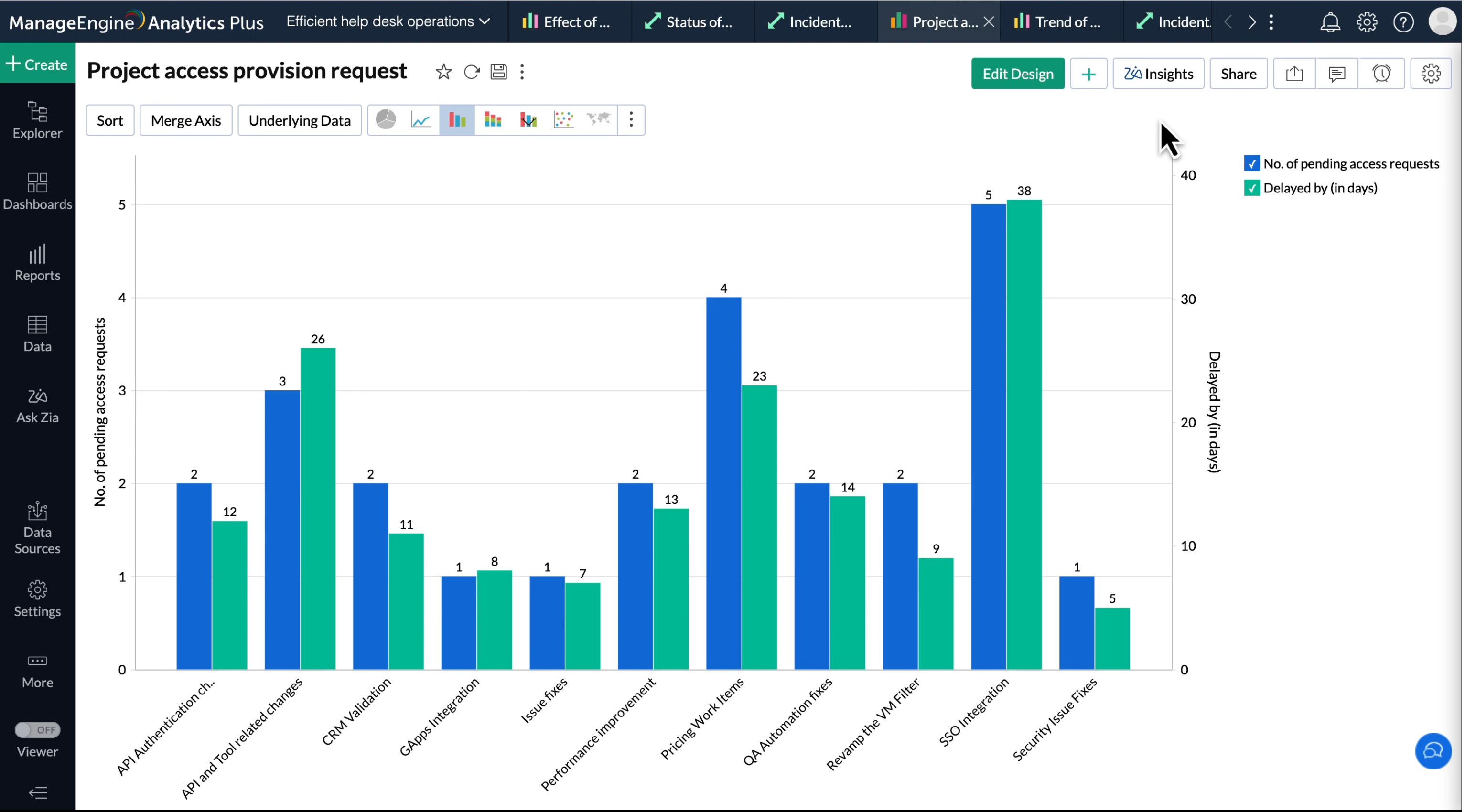Pick the map chart type icon
Viewport: 1465px width, 812px height.
(x=599, y=120)
